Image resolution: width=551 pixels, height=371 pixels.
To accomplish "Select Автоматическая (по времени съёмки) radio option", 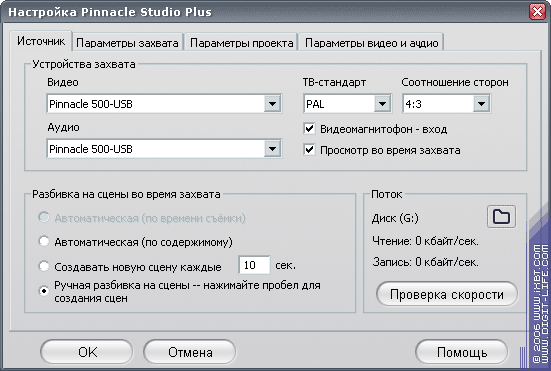I will (x=44, y=217).
